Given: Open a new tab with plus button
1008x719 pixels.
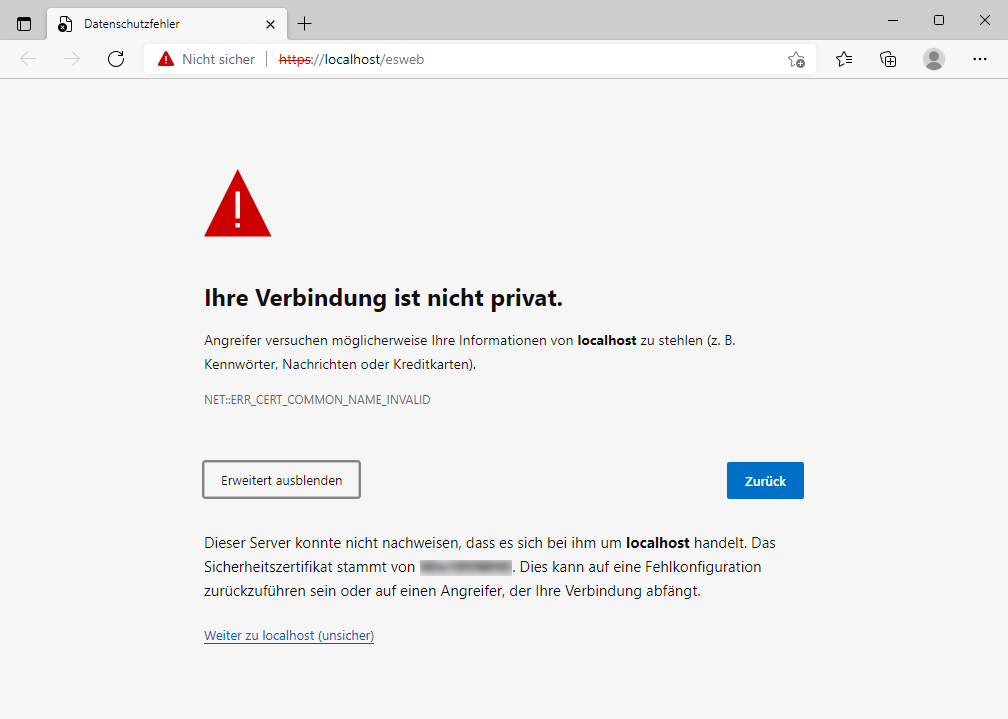Looking at the screenshot, I should point(305,24).
